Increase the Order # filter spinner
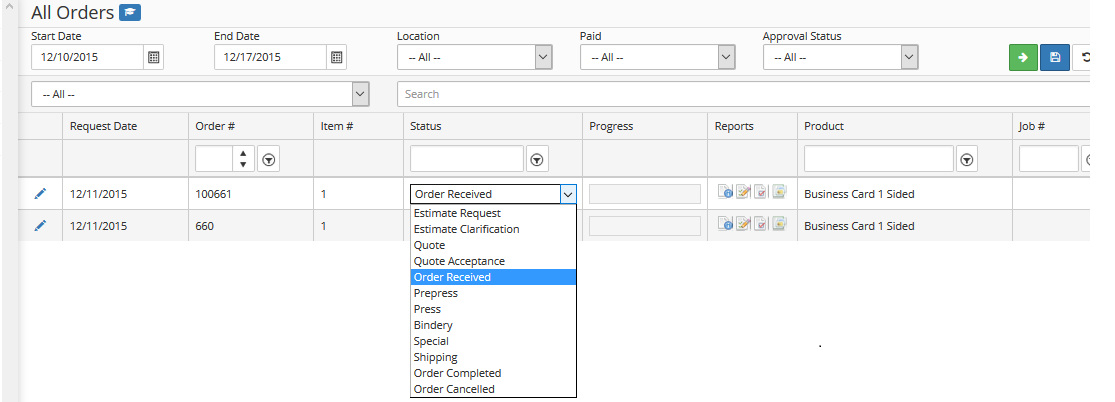 coord(243,153)
